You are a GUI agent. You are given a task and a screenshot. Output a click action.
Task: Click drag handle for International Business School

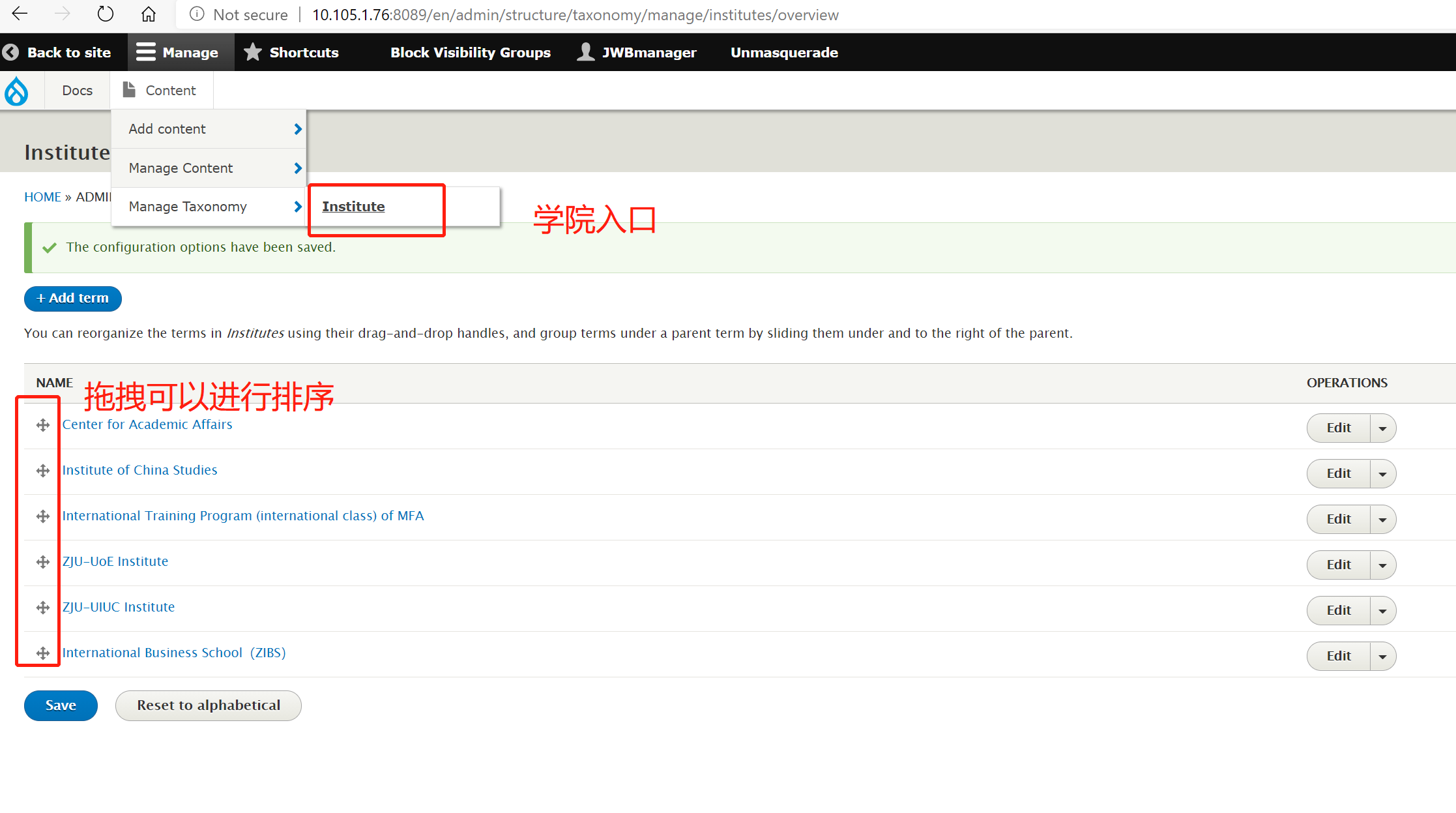[43, 653]
